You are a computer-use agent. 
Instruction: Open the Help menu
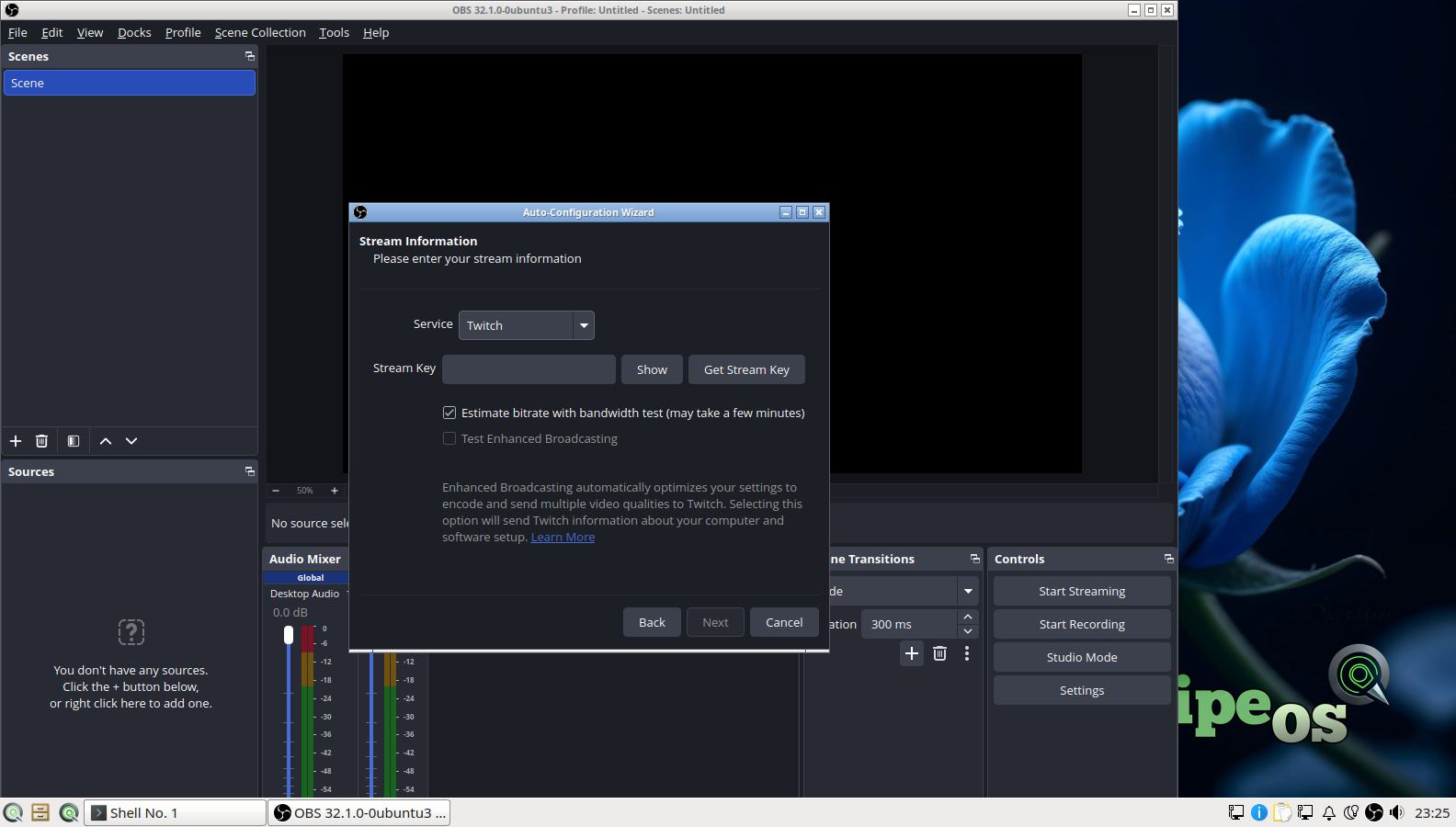click(376, 32)
